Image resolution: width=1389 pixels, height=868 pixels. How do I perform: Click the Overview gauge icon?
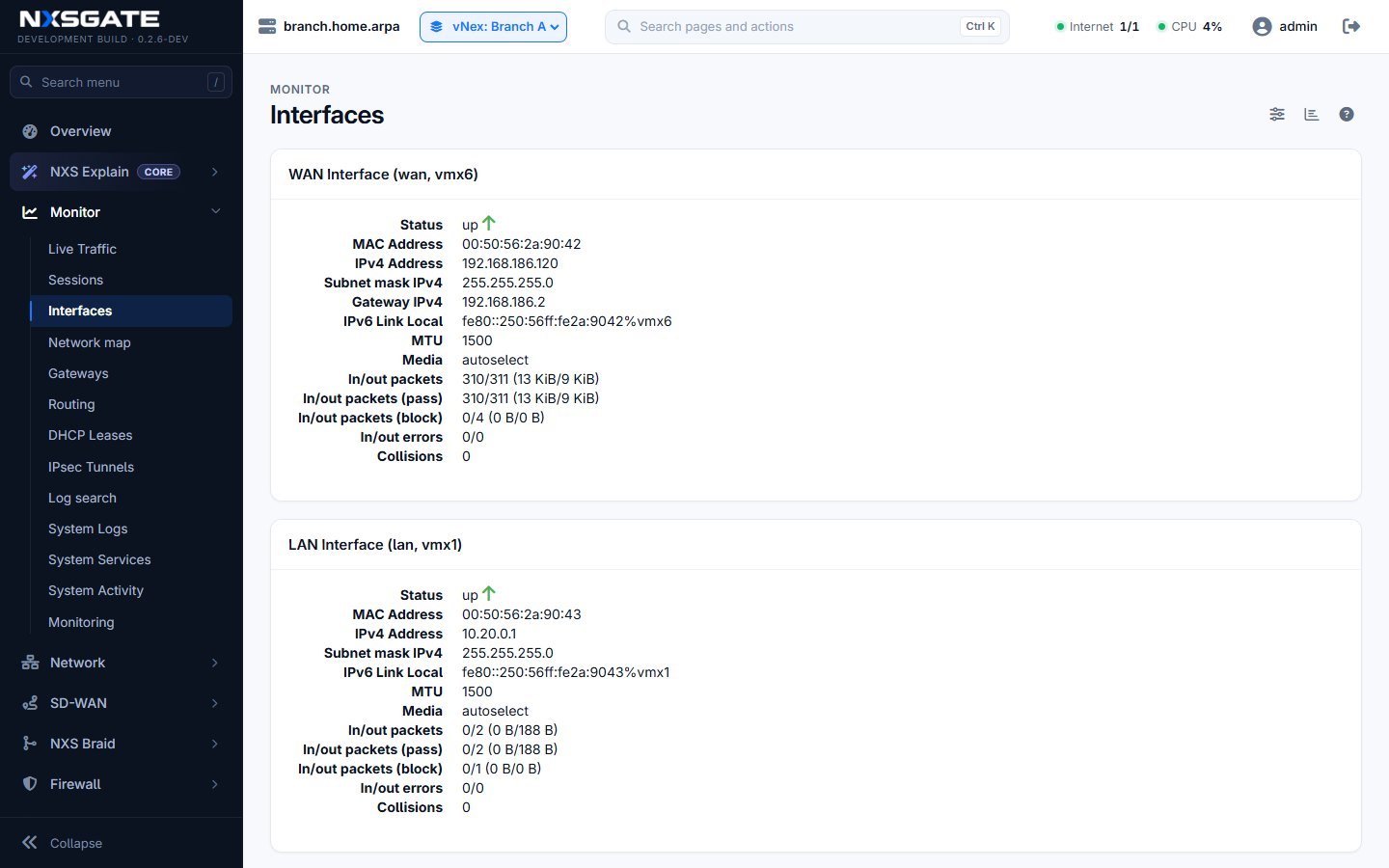click(30, 131)
